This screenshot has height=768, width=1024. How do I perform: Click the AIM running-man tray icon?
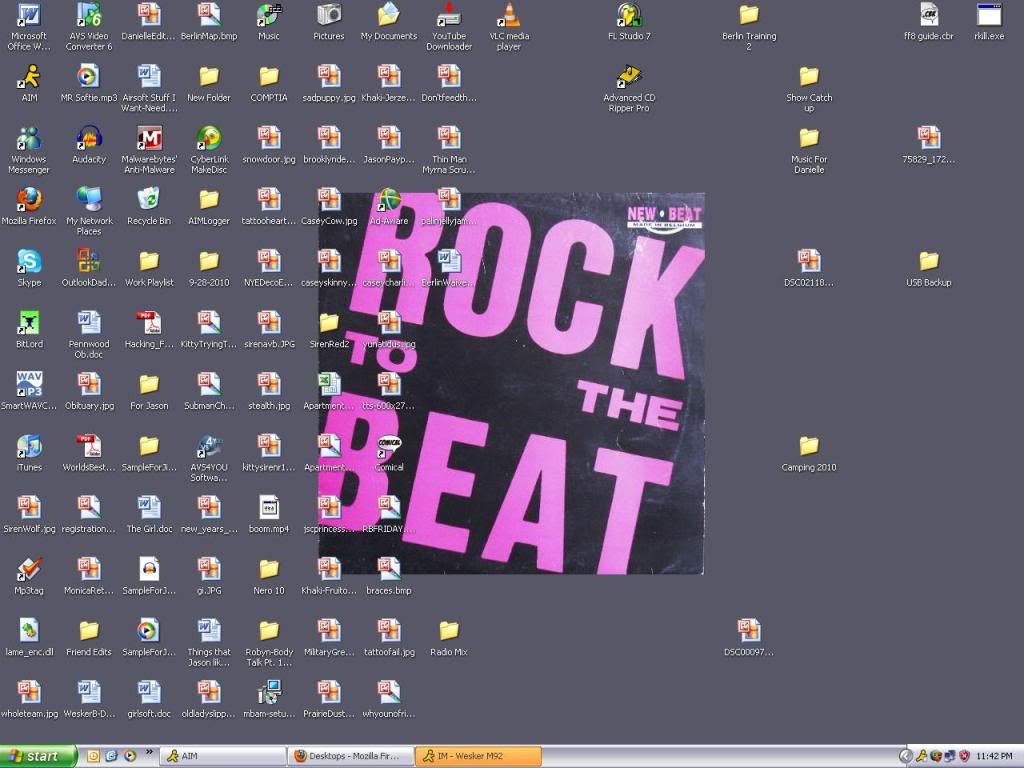click(921, 756)
